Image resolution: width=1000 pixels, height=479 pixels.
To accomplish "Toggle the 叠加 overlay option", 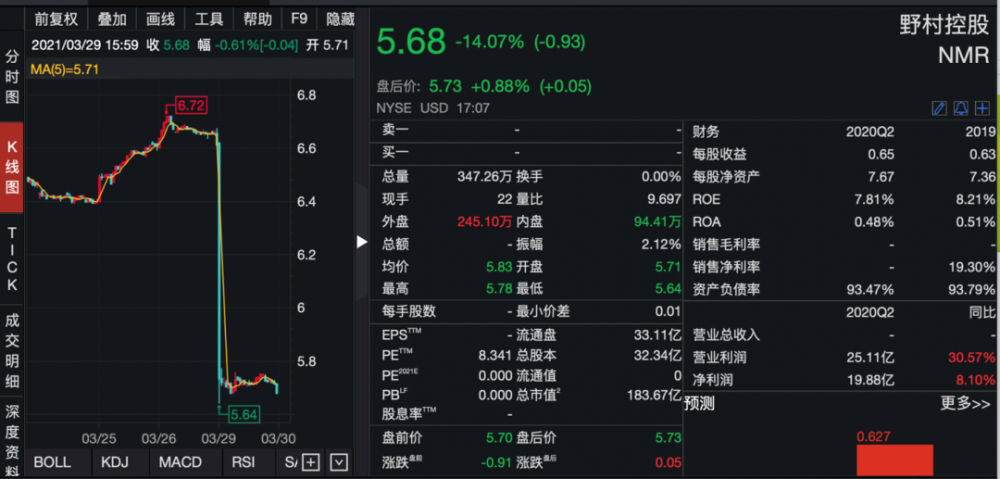I will pos(112,19).
